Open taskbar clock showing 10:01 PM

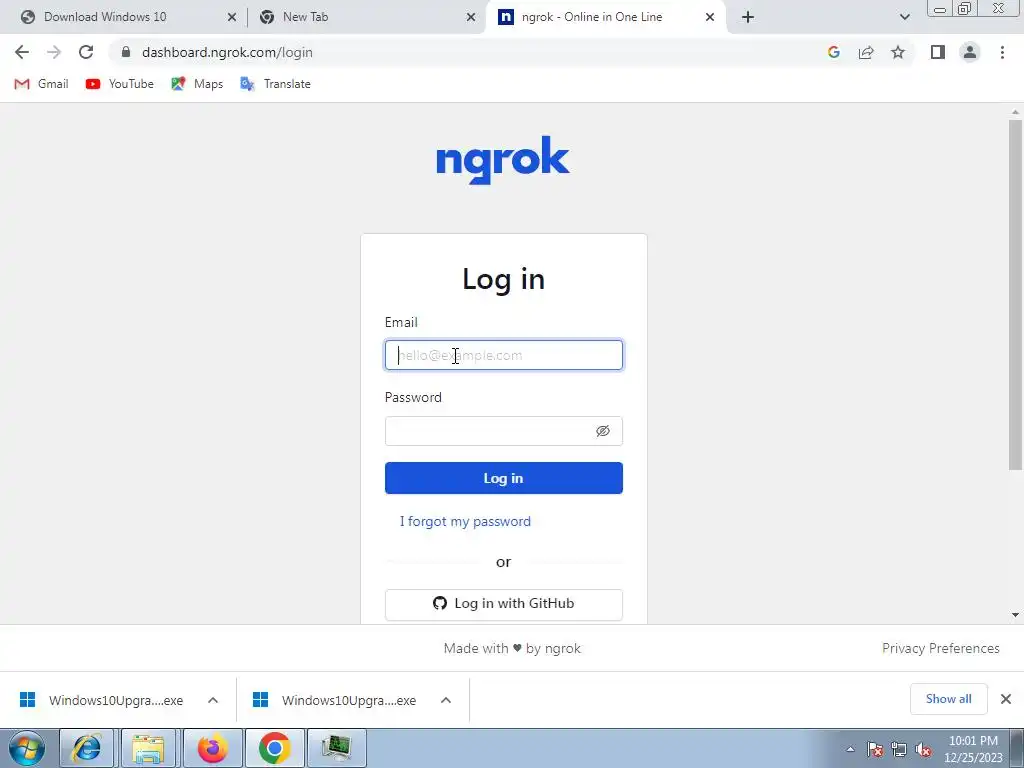[973, 749]
